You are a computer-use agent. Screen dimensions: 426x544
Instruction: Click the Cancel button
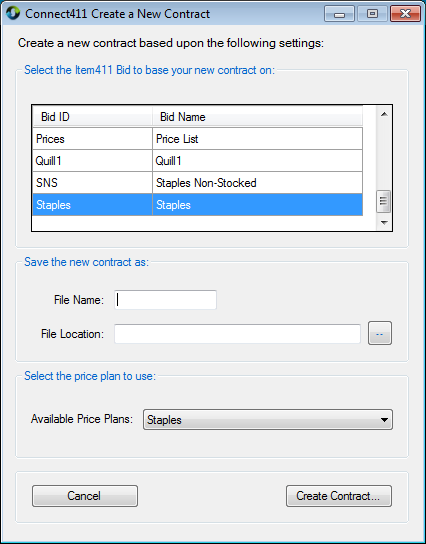click(x=85, y=496)
